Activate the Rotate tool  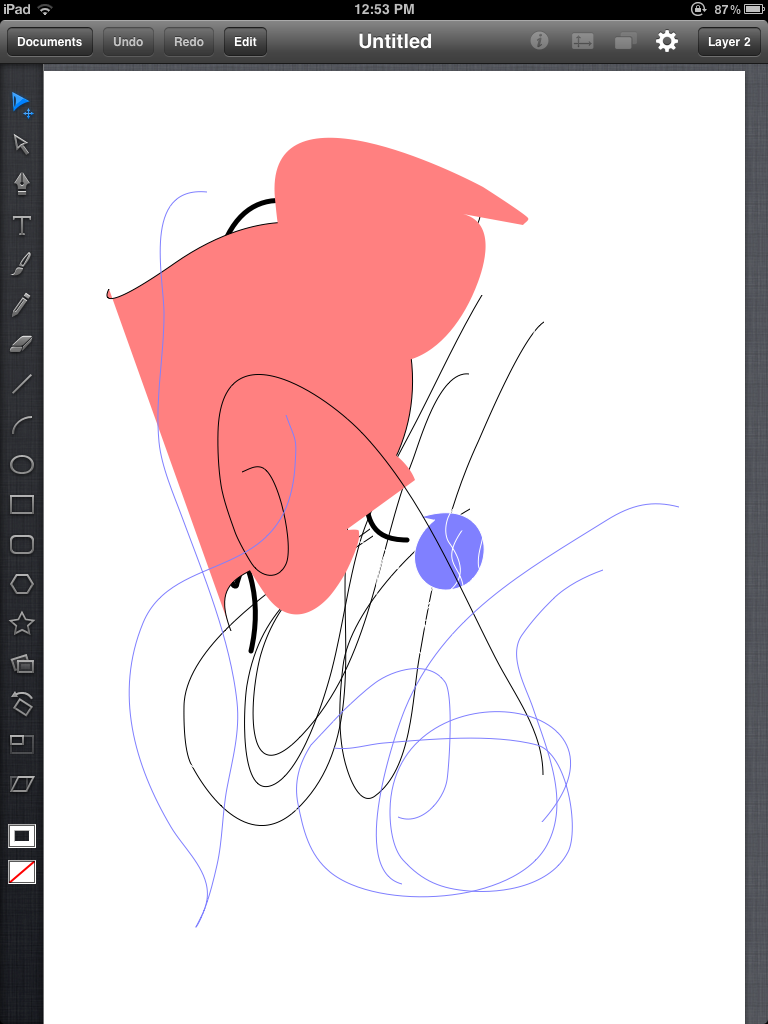(21, 703)
